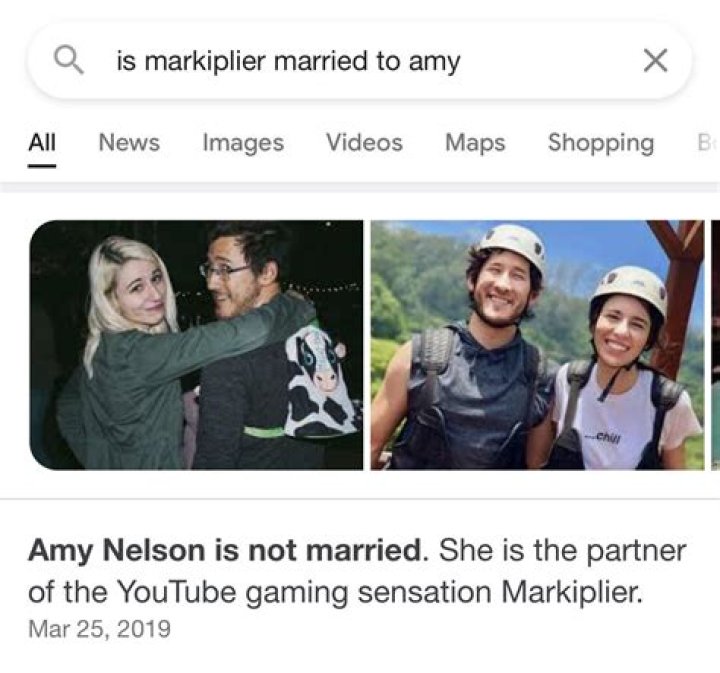Screen dimensions: 720x673
Task: Switch to the News tab
Action: pos(129,142)
